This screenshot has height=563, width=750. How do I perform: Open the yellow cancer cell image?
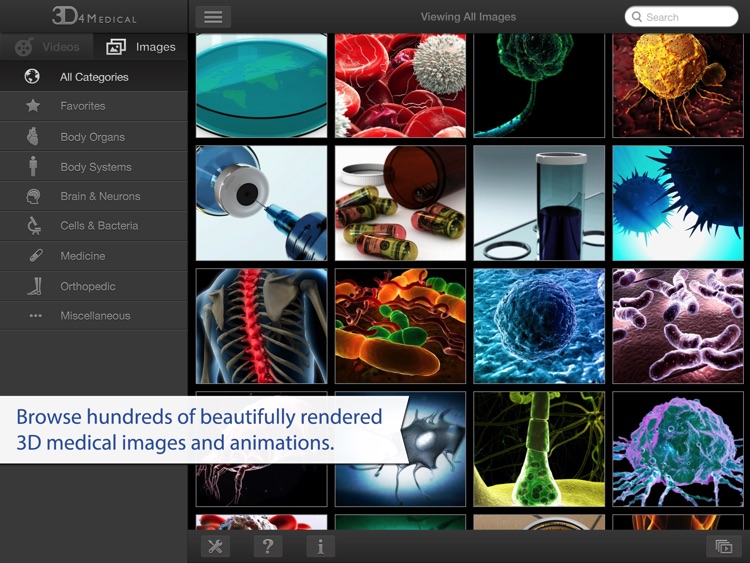coord(678,85)
